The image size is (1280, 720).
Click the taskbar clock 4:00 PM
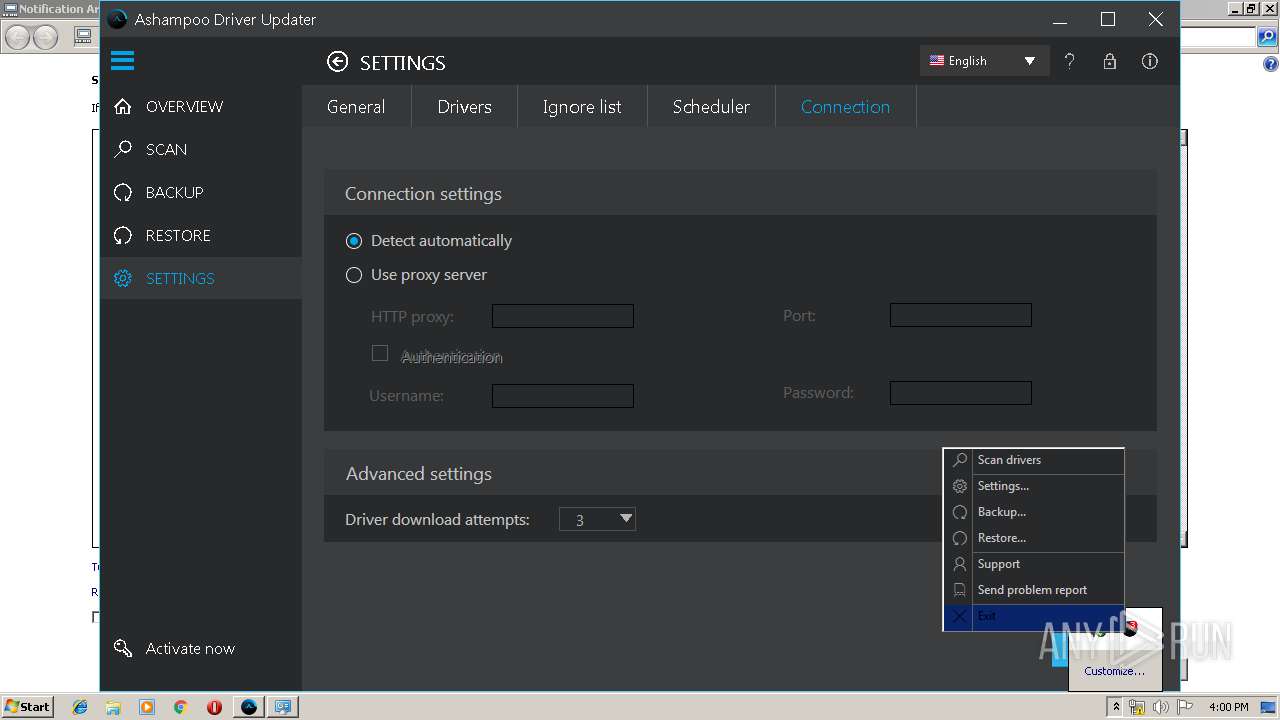(1229, 707)
